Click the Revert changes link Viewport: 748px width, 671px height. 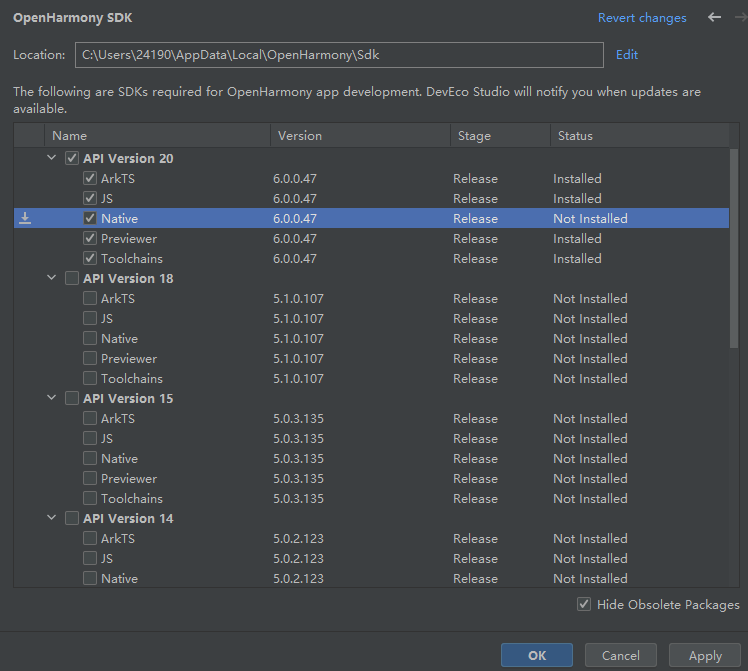coord(642,18)
